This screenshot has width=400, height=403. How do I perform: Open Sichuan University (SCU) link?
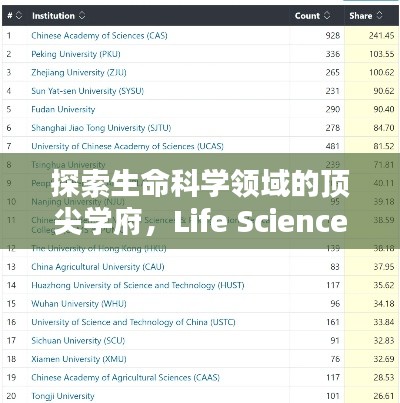point(78,341)
